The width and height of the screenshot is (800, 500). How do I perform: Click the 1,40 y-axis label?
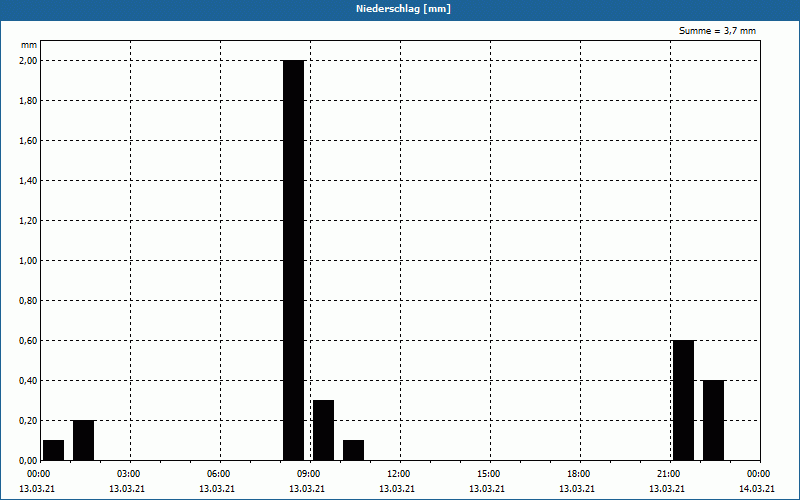pos(28,181)
